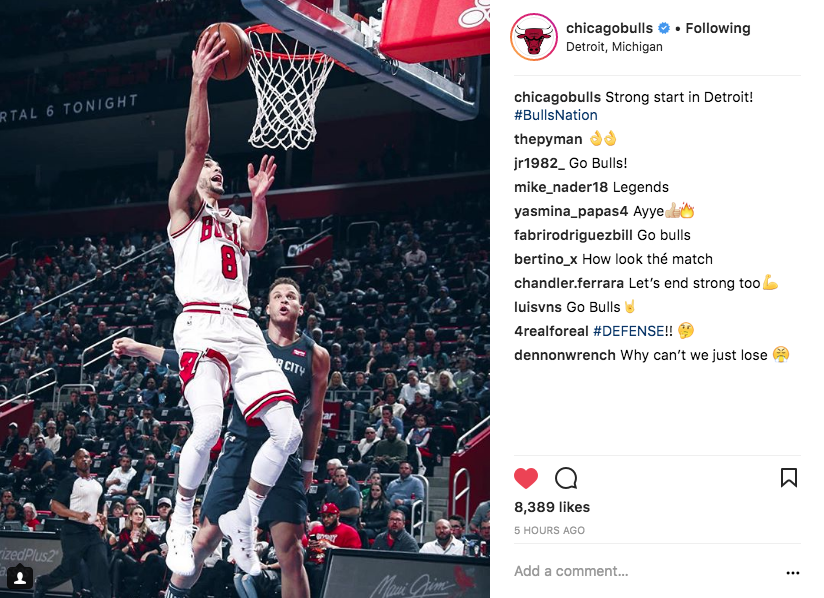Viewport: 824px width, 598px height.
Task: Open the #BullsNation hashtag
Action: coord(556,115)
